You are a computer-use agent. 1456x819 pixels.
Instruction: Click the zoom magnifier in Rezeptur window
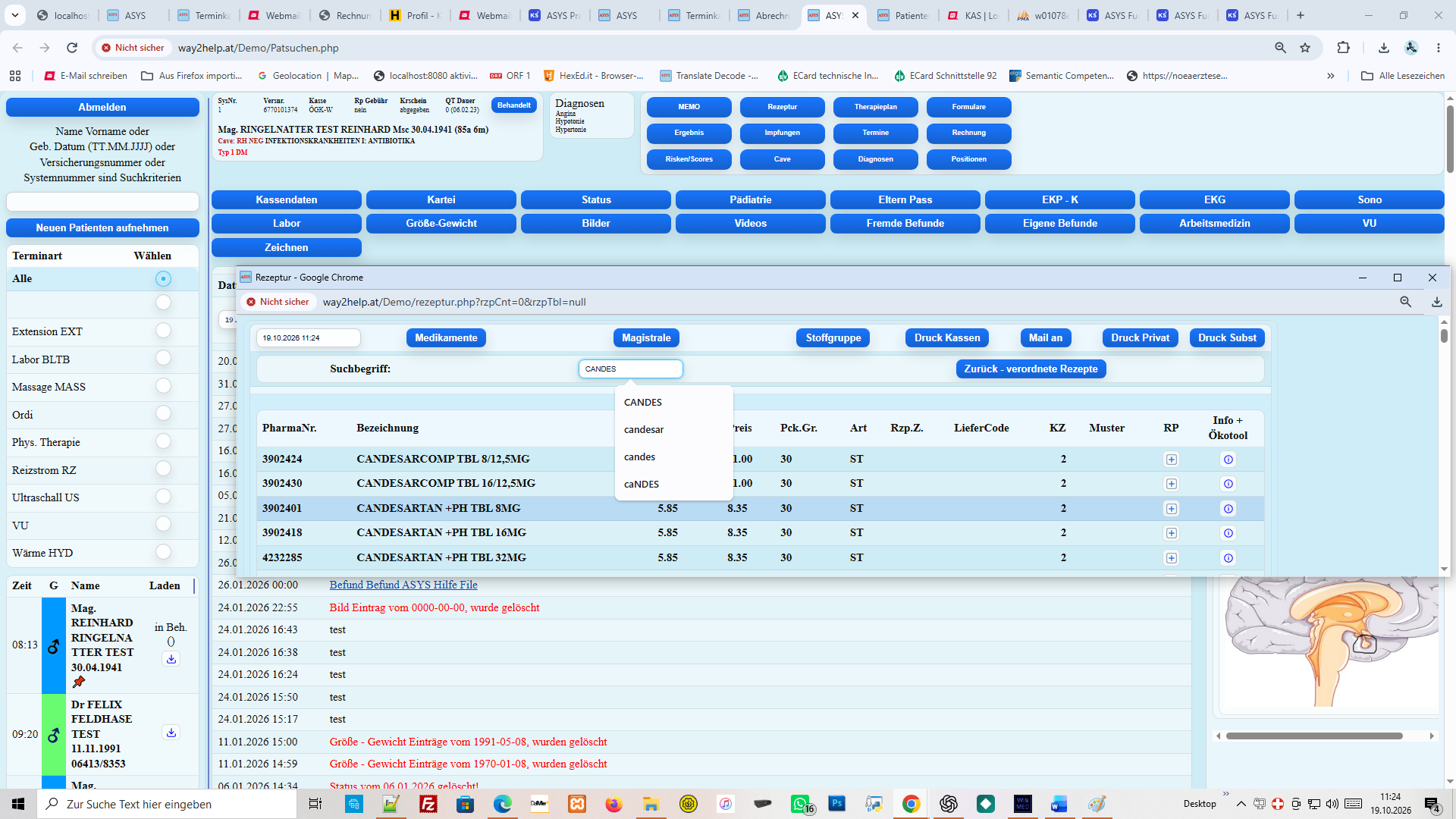[1405, 302]
